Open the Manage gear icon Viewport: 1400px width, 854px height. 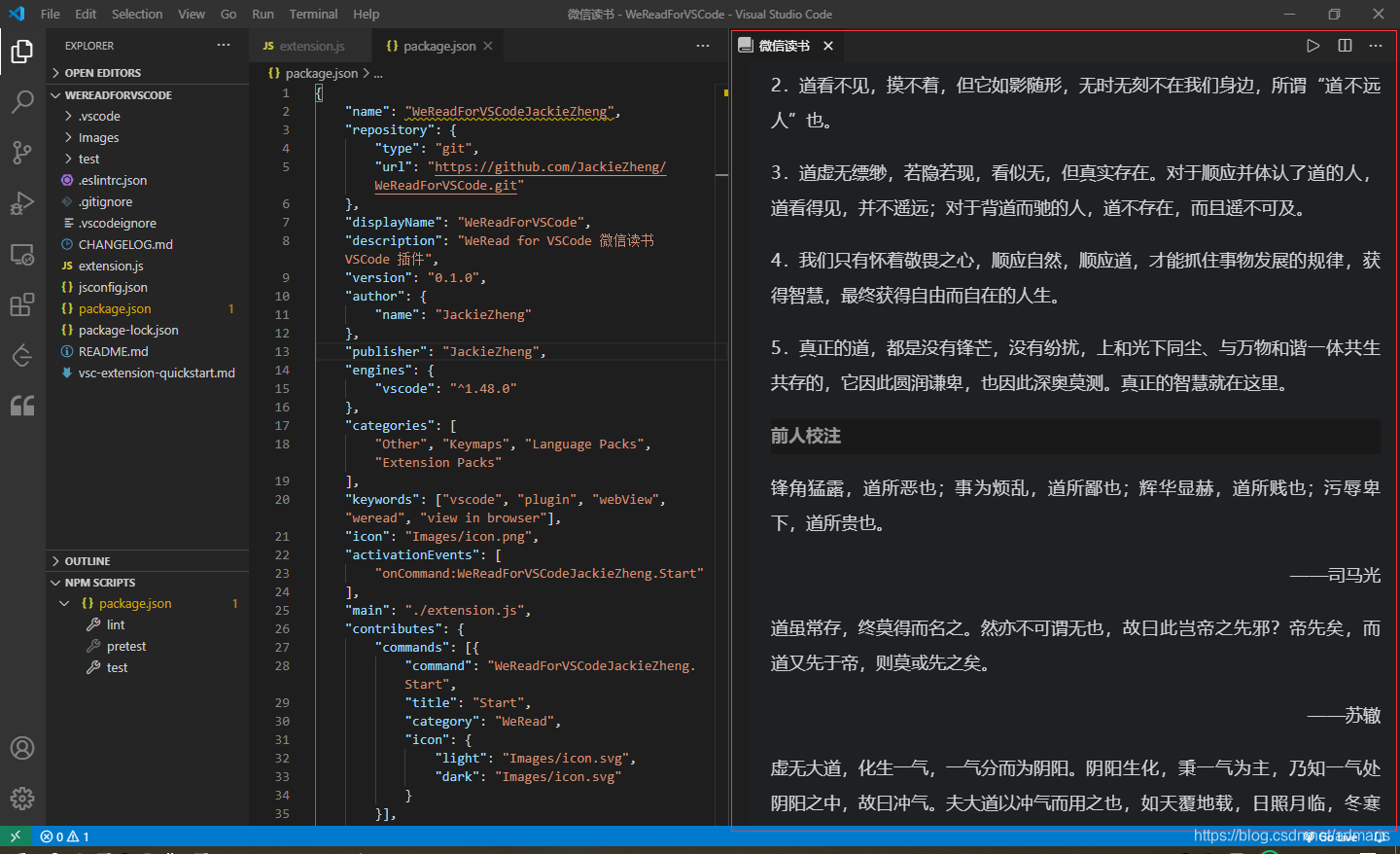coord(22,799)
